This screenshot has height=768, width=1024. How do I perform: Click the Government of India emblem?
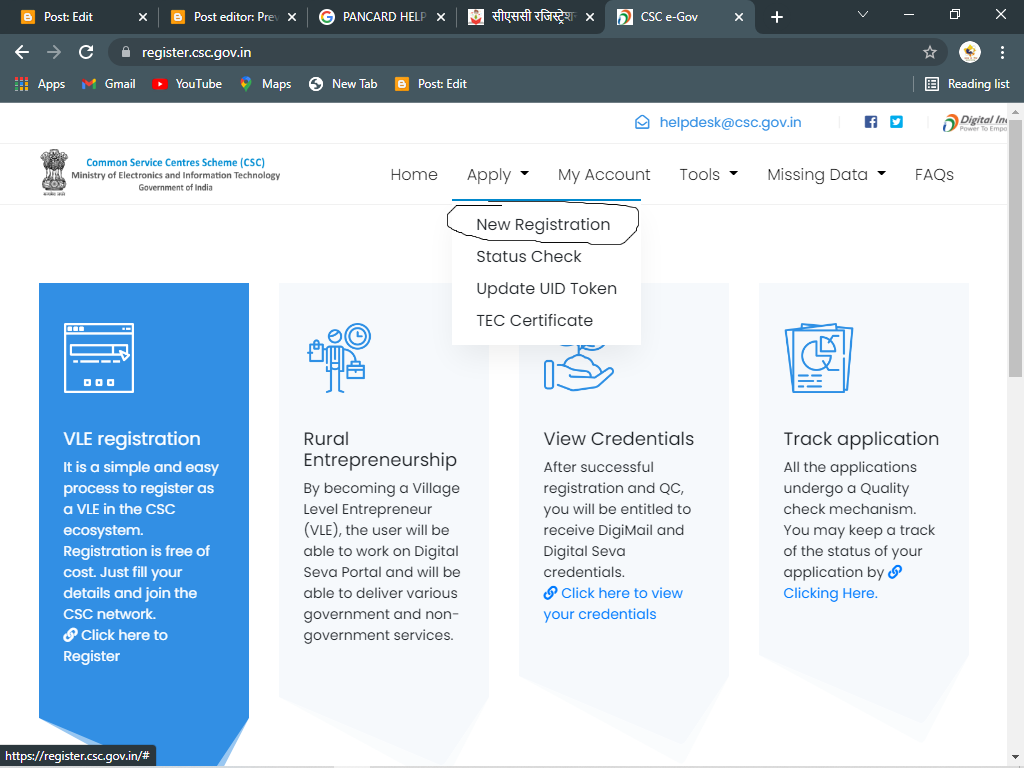tap(54, 172)
